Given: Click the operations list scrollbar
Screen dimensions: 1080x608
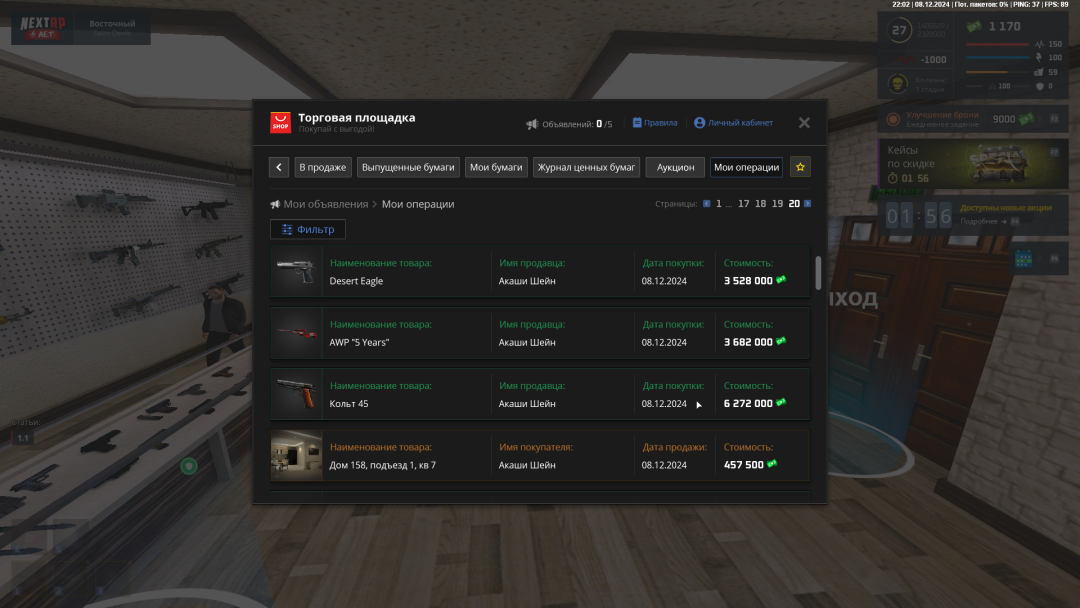Looking at the screenshot, I should [818, 272].
